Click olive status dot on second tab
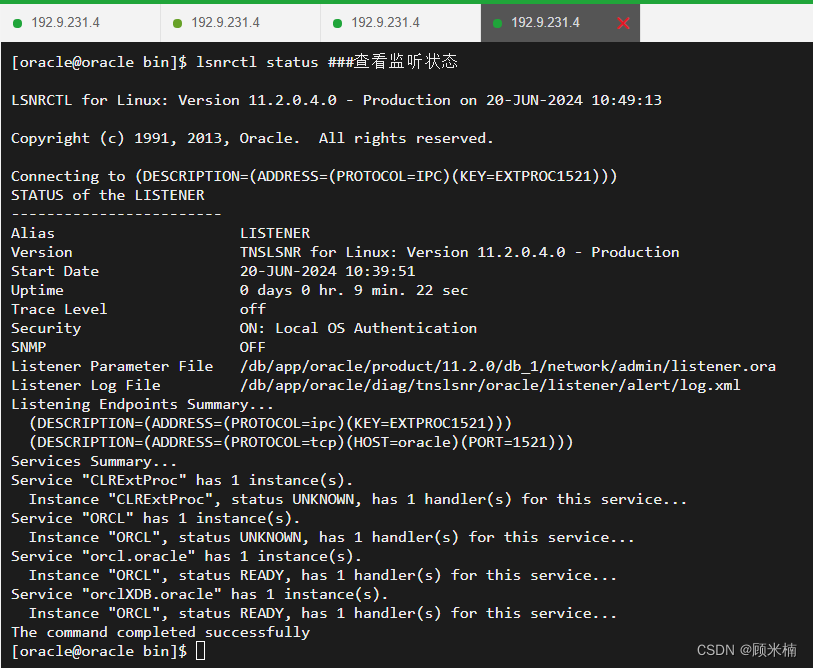The height and width of the screenshot is (668, 813). point(177,23)
